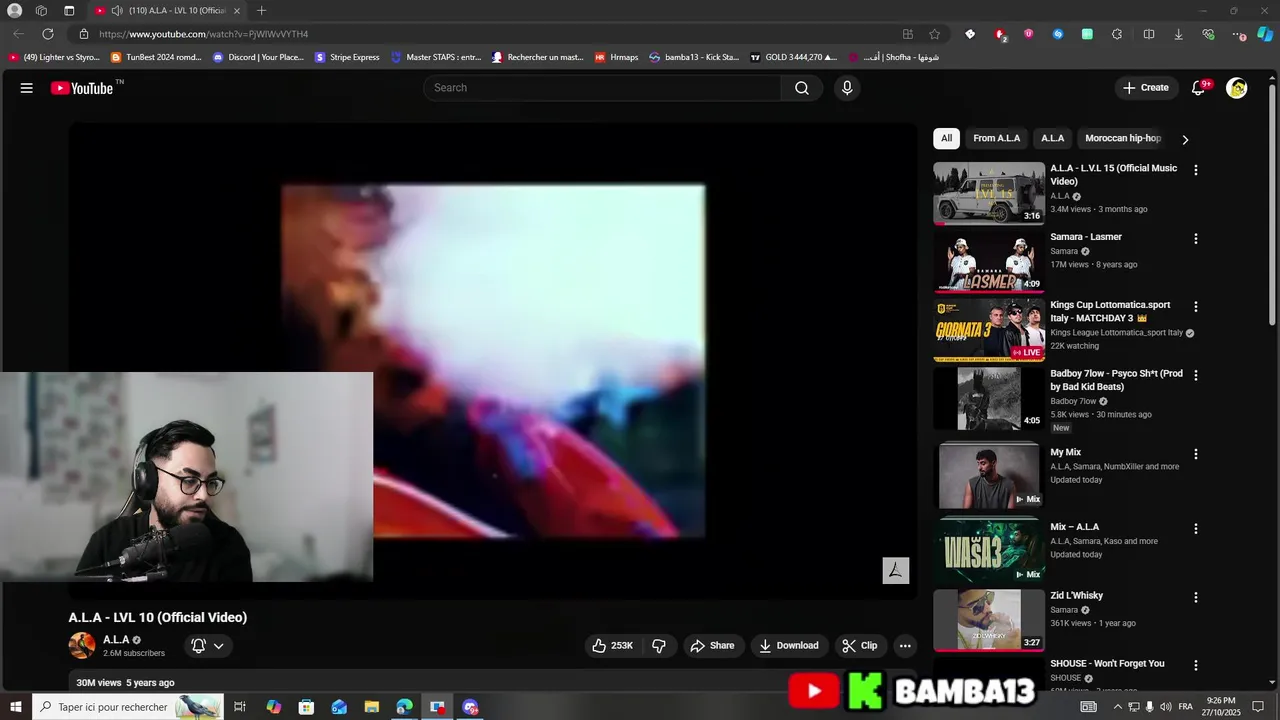Viewport: 1280px width, 720px height.
Task: Open Kings Cup Lottomatica live thumbnail
Action: click(989, 330)
